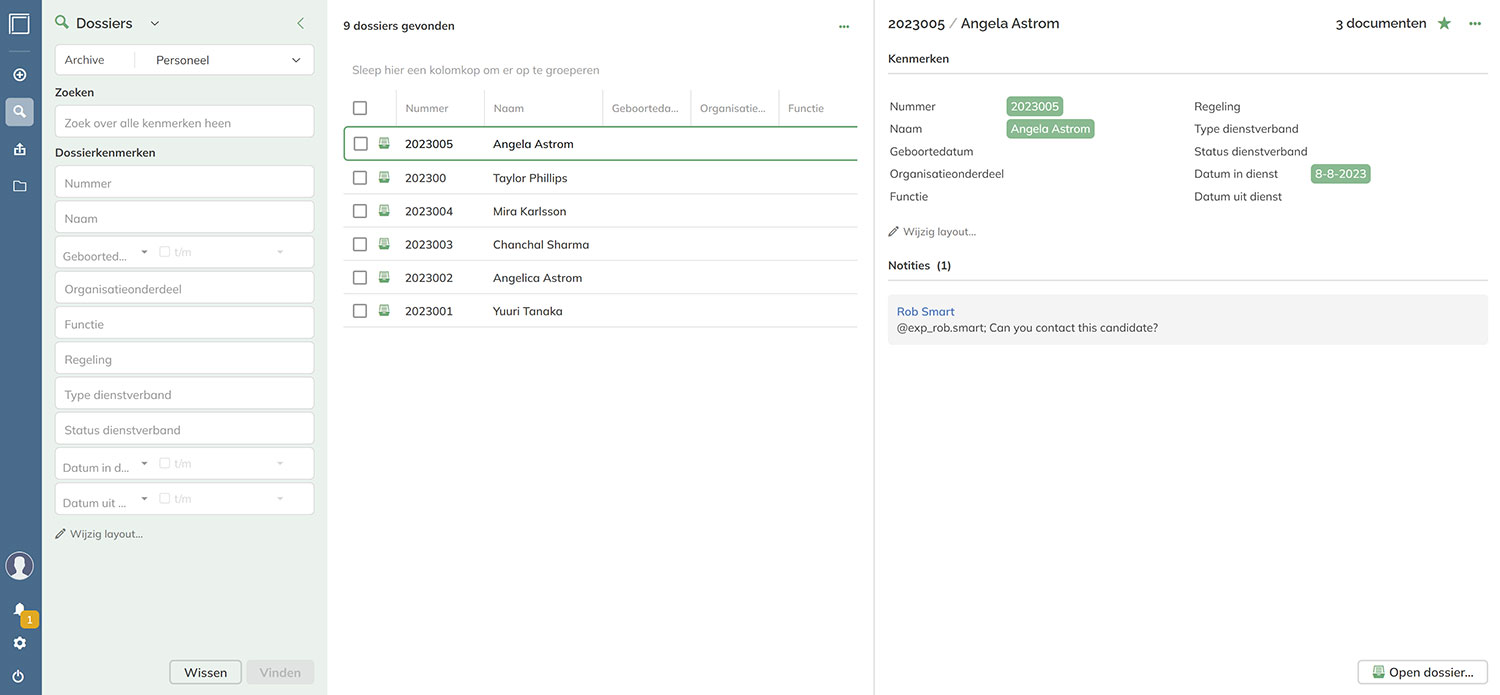
Task: Tick the checkbox for Taylor Phillips
Action: pos(360,178)
